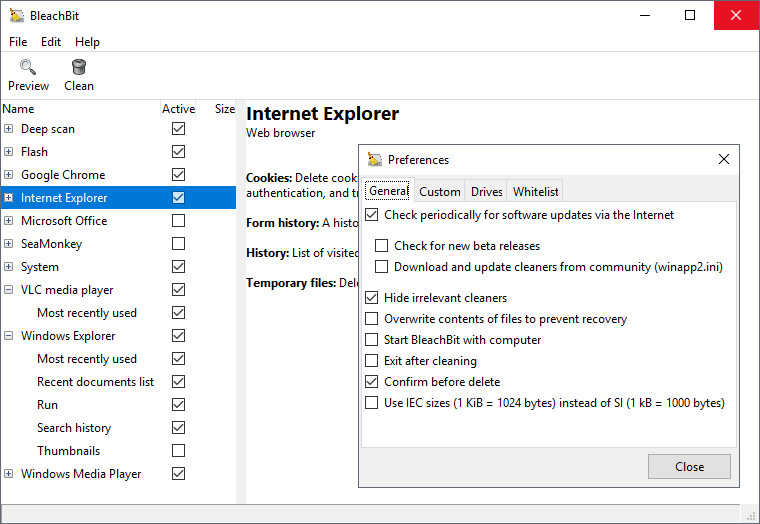
Task: Click the Close button in Preferences
Action: click(689, 466)
